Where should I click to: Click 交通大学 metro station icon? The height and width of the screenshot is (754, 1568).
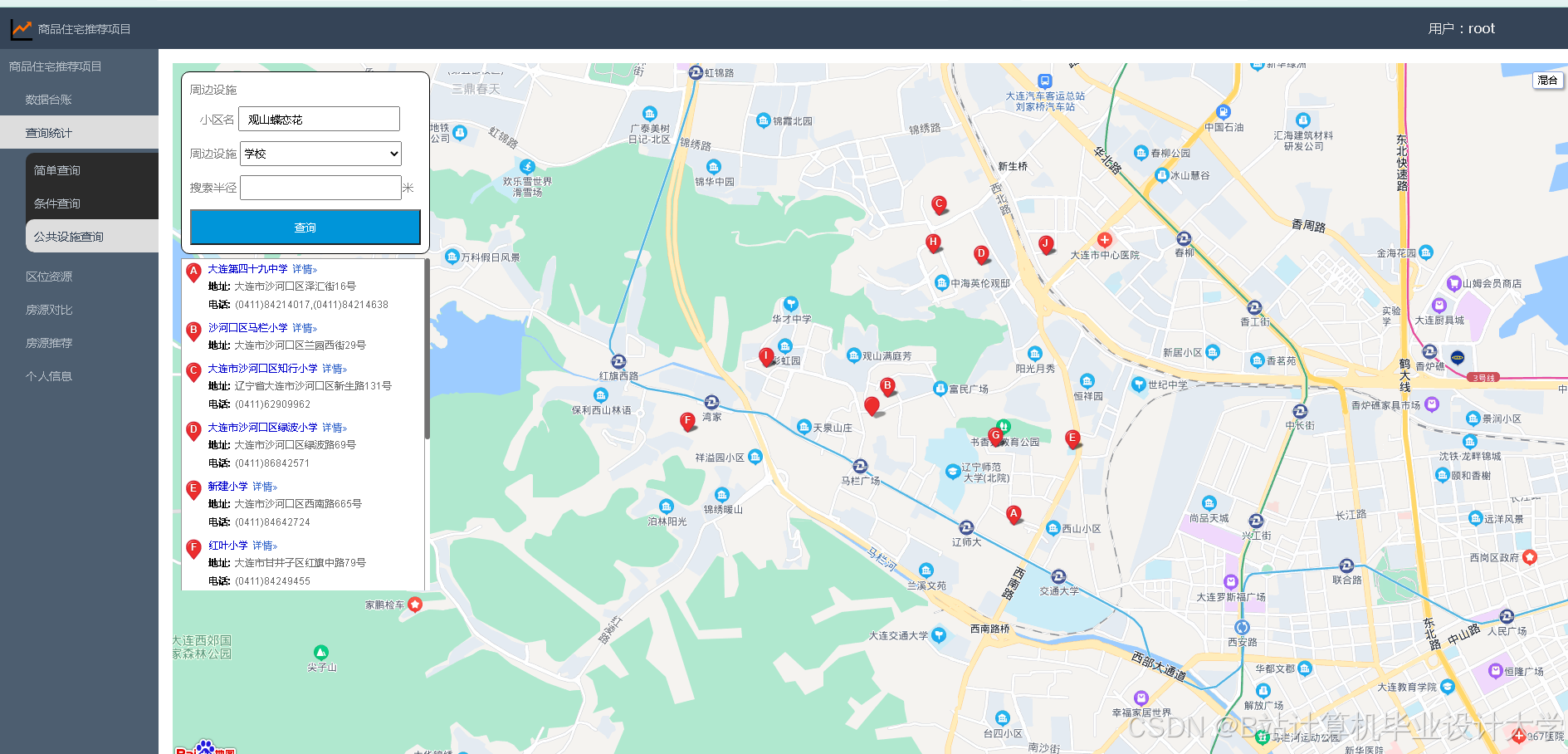click(x=1058, y=577)
